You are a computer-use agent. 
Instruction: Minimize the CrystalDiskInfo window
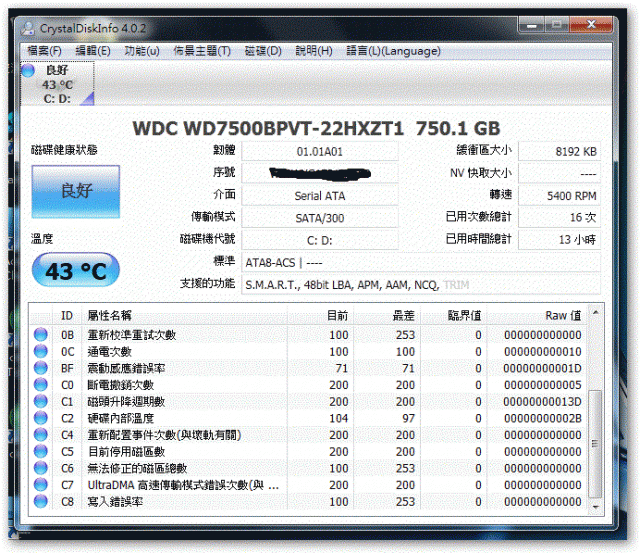(x=531, y=25)
